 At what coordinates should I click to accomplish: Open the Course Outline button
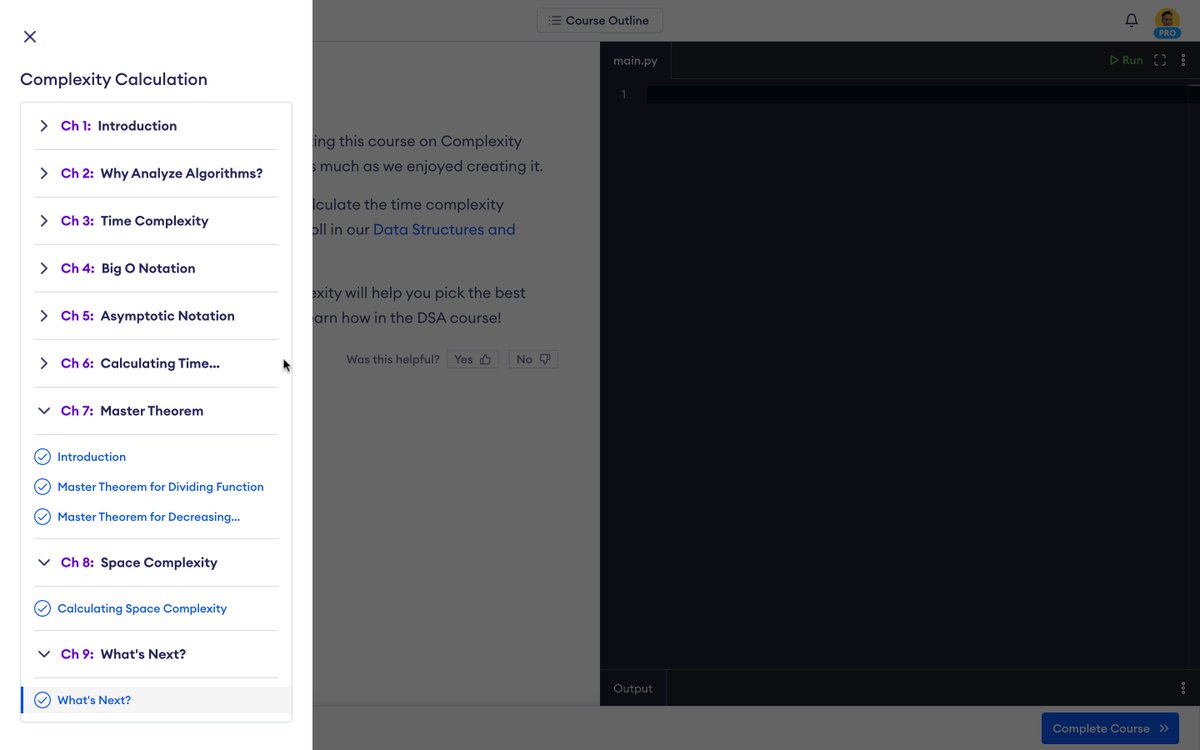[x=600, y=20]
